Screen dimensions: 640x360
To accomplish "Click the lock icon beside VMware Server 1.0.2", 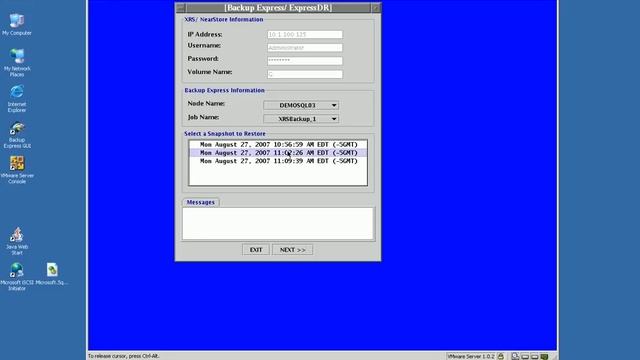I will click(x=500, y=356).
